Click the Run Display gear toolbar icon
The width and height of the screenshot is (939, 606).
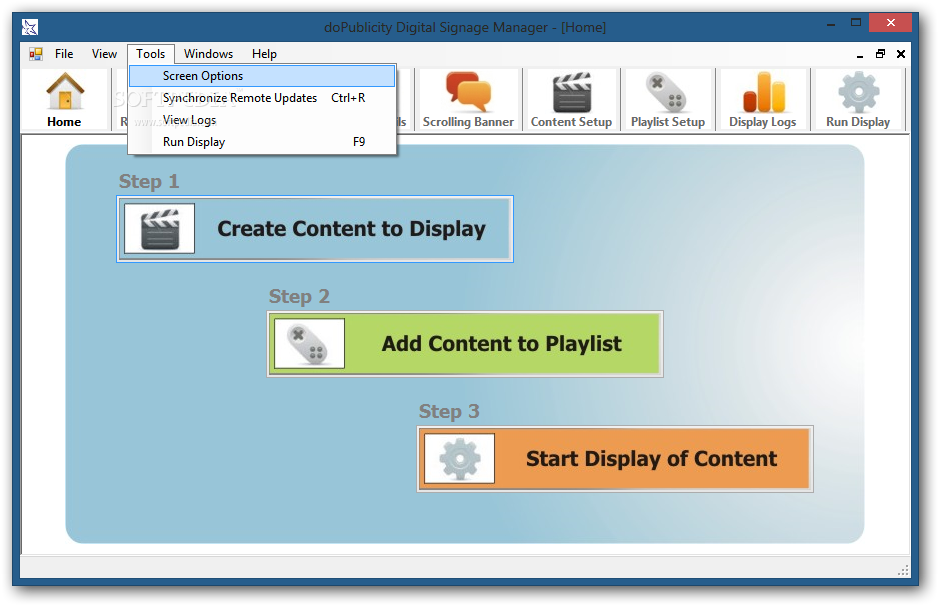tap(858, 99)
